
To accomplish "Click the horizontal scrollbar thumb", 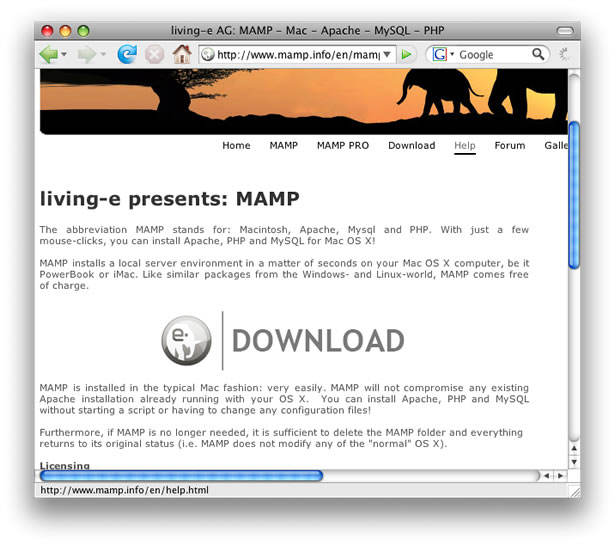I will click(x=181, y=476).
